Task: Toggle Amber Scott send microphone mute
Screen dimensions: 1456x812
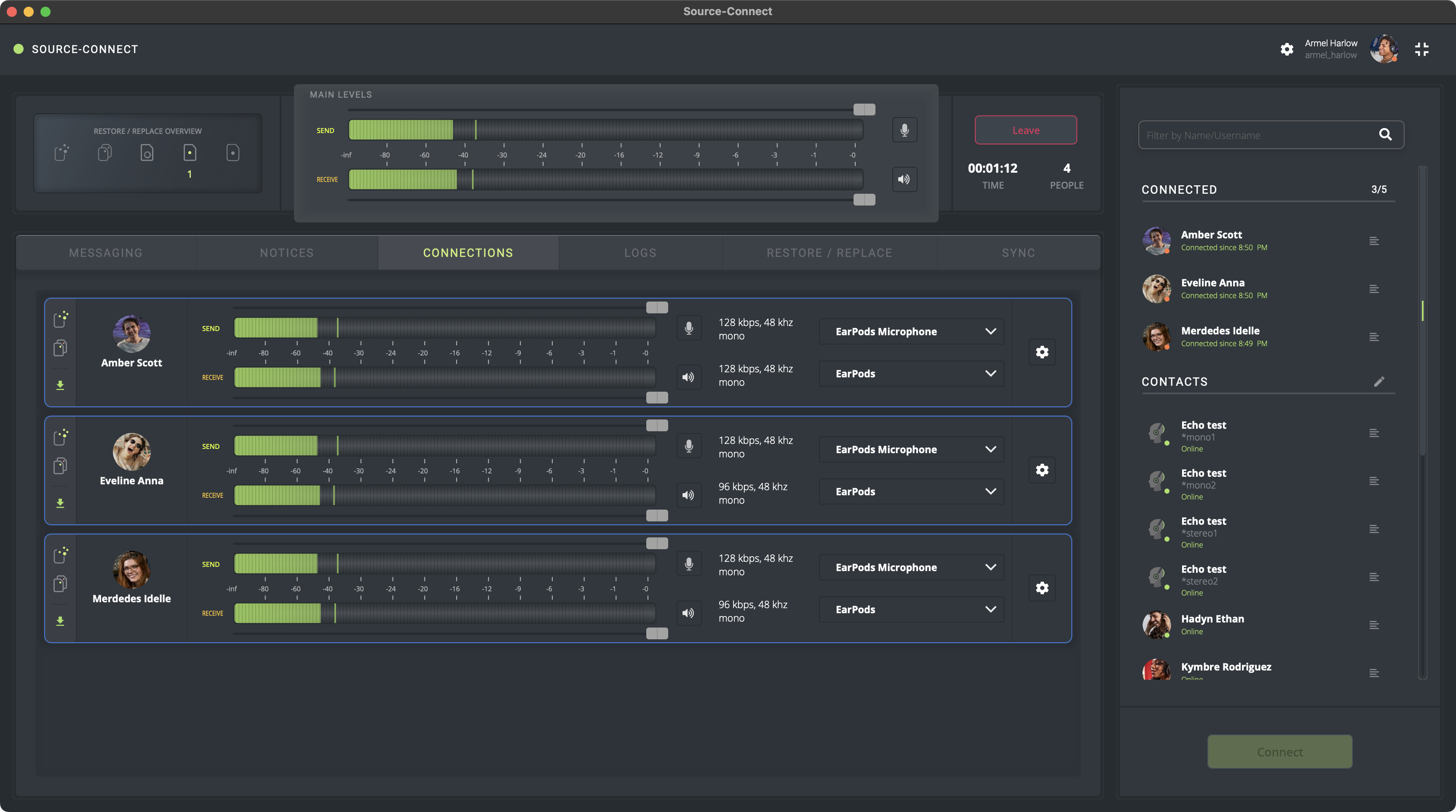Action: pyautogui.click(x=688, y=329)
